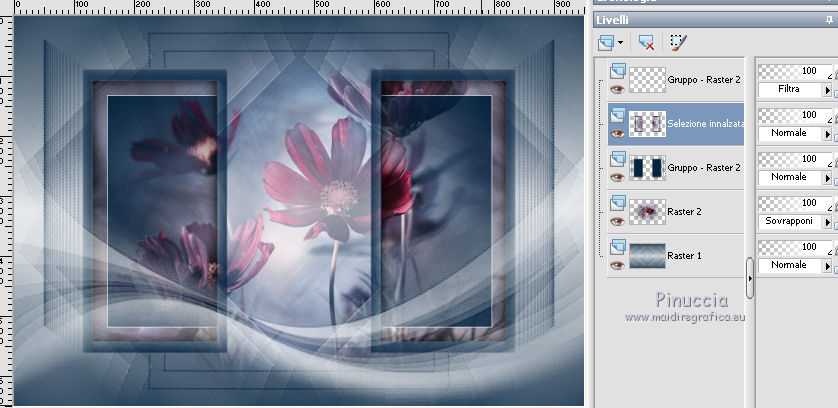
Task: Adjust opacity slider of Selezione innalzata layer
Action: (x=795, y=115)
